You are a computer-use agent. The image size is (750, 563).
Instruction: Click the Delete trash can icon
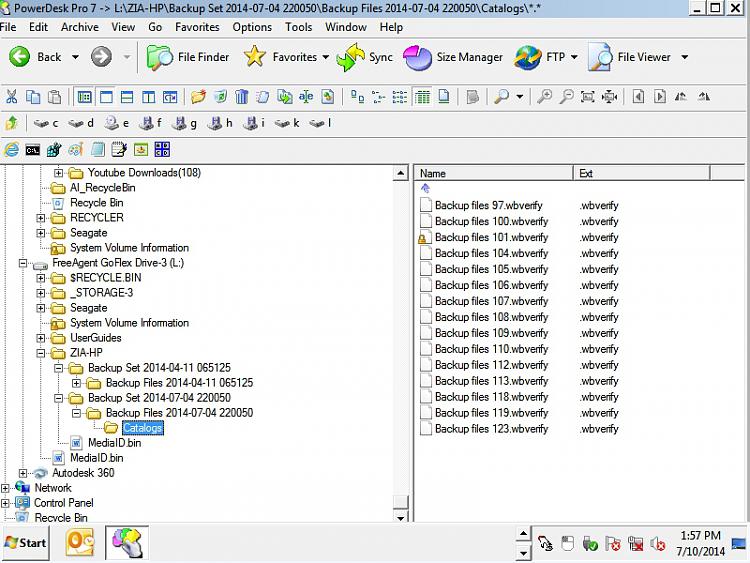point(241,97)
